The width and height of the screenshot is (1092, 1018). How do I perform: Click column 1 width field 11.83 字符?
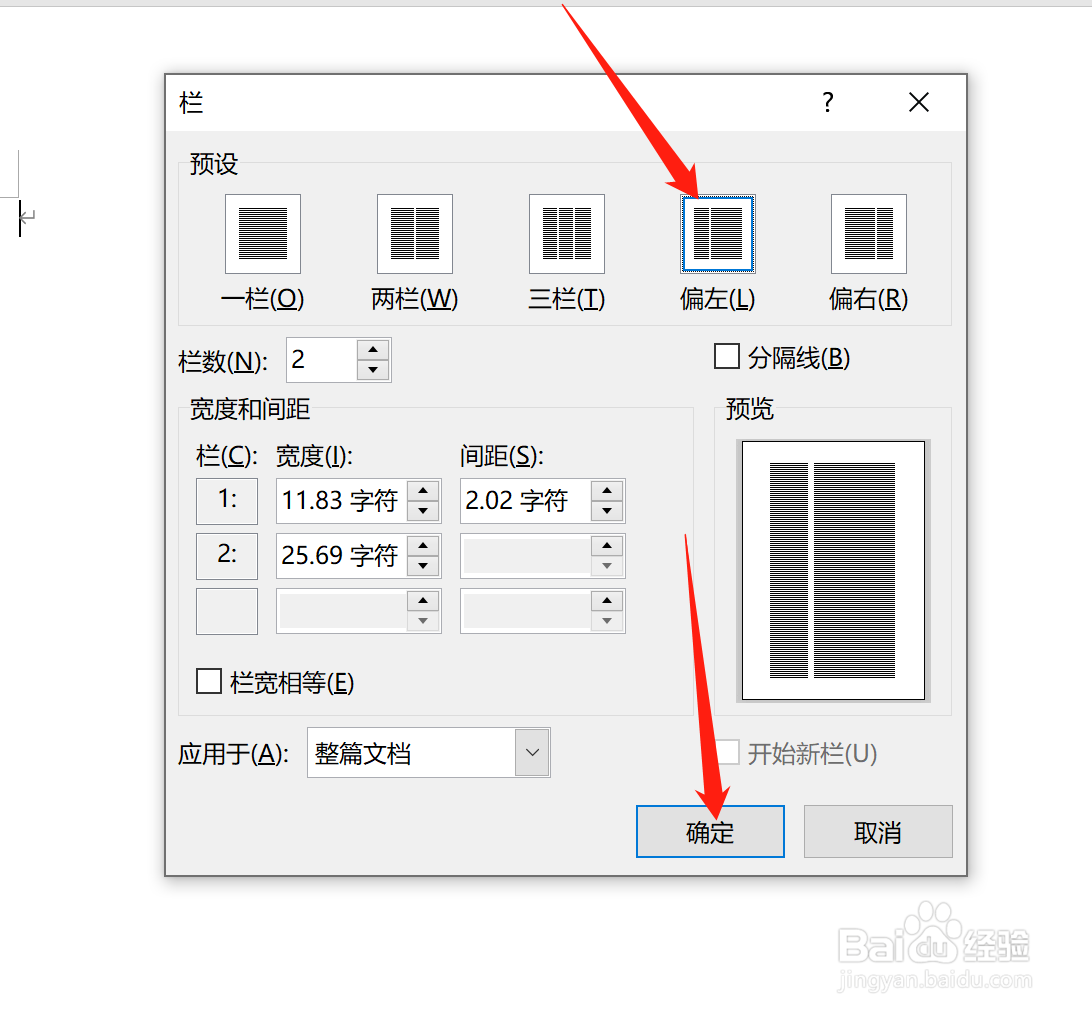point(341,501)
